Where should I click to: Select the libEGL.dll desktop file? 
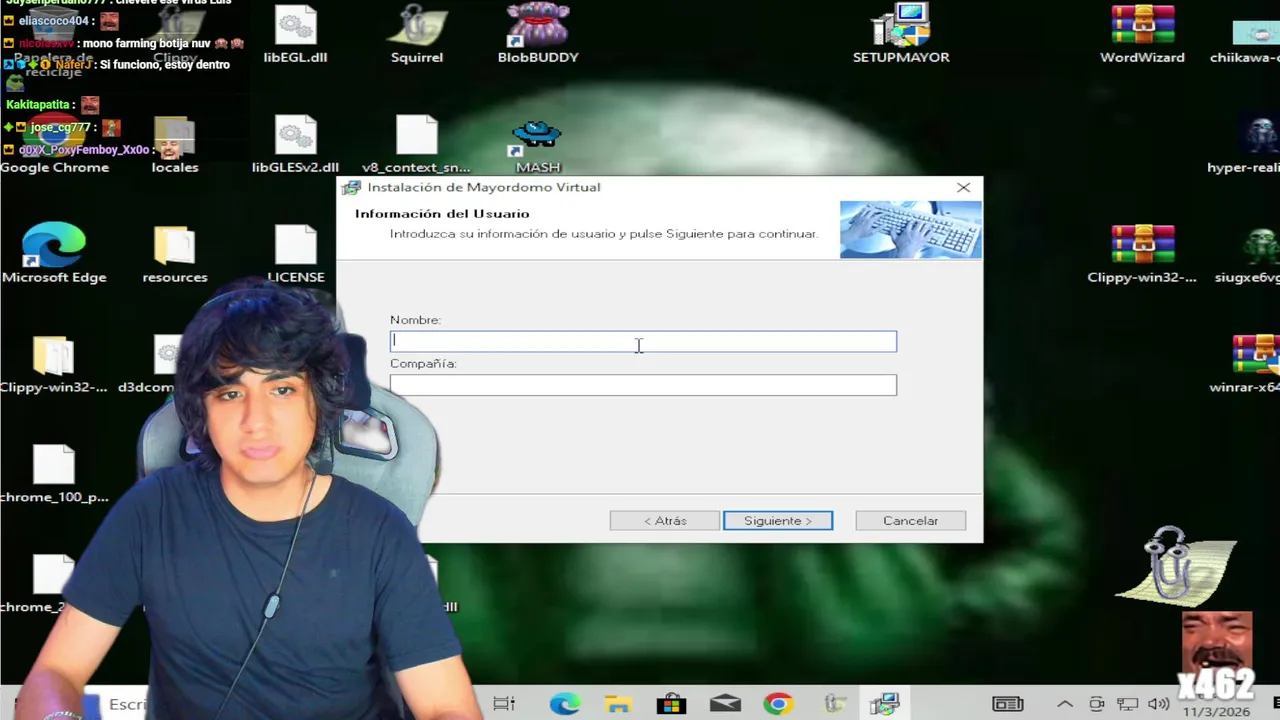(295, 35)
